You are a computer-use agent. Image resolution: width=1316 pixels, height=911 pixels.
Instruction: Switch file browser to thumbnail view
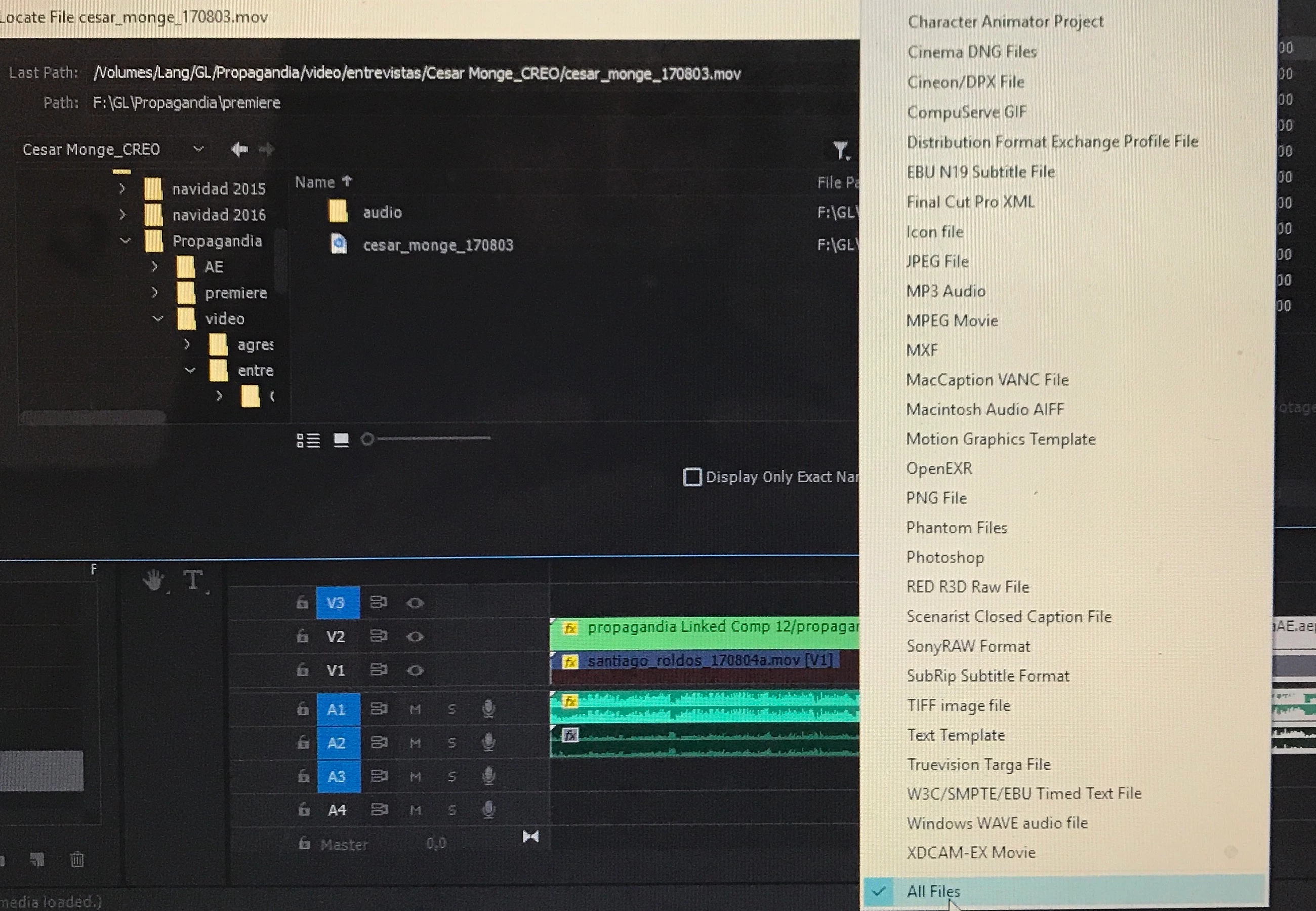[341, 440]
